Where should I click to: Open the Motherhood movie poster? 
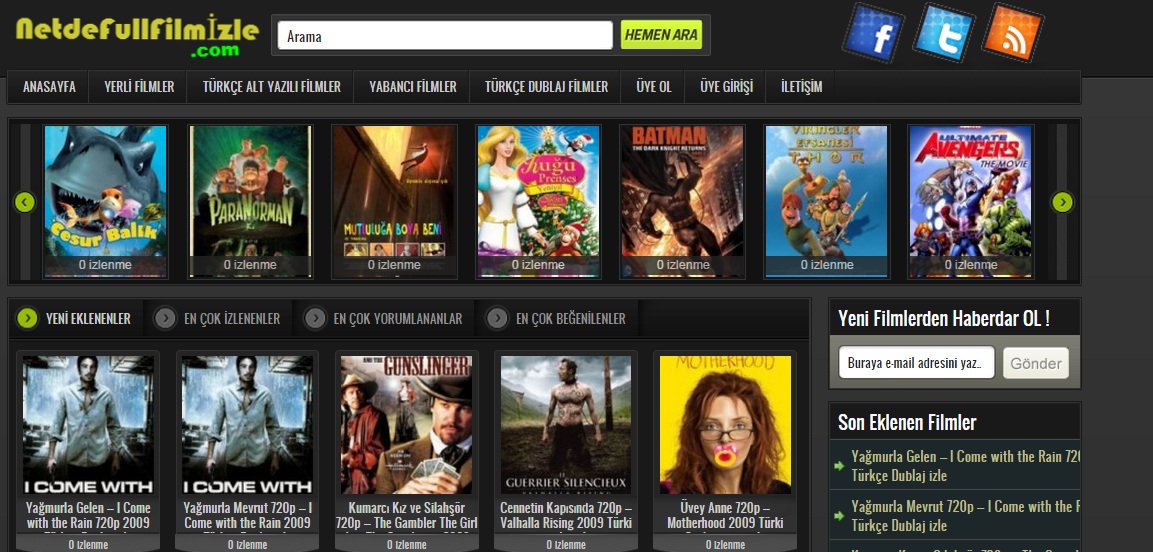point(725,425)
